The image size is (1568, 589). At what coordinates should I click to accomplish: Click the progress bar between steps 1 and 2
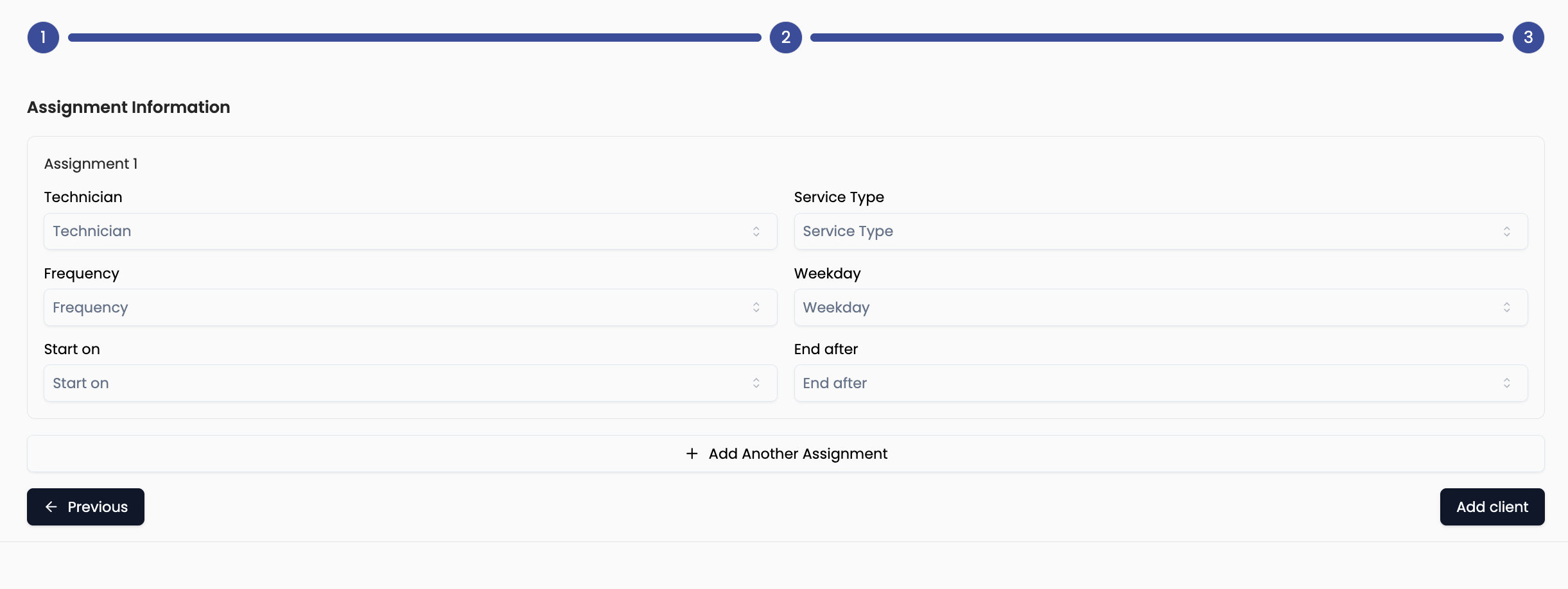tap(414, 37)
